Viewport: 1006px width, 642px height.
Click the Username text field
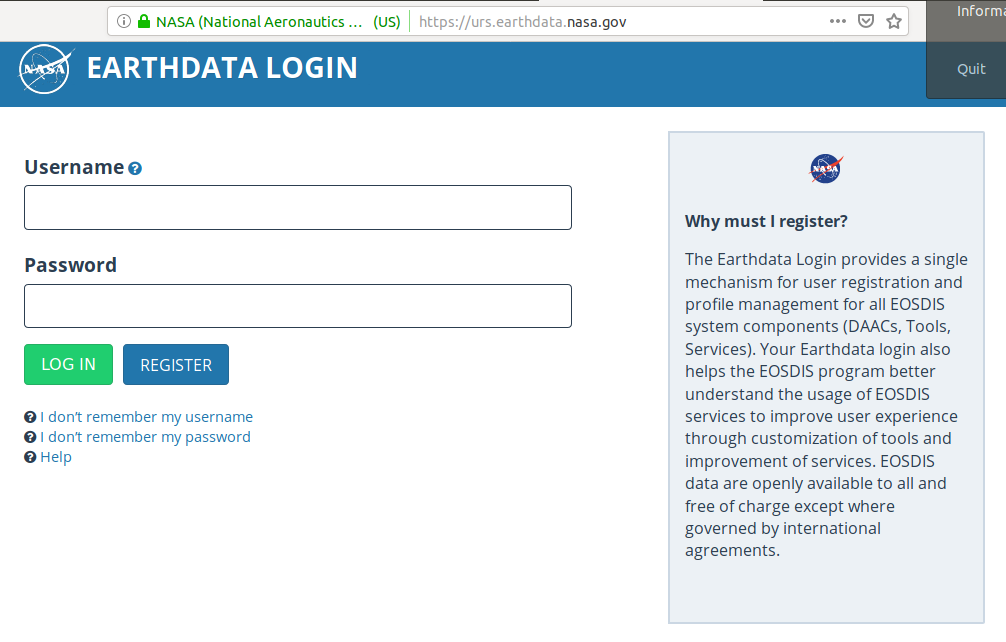[297, 207]
